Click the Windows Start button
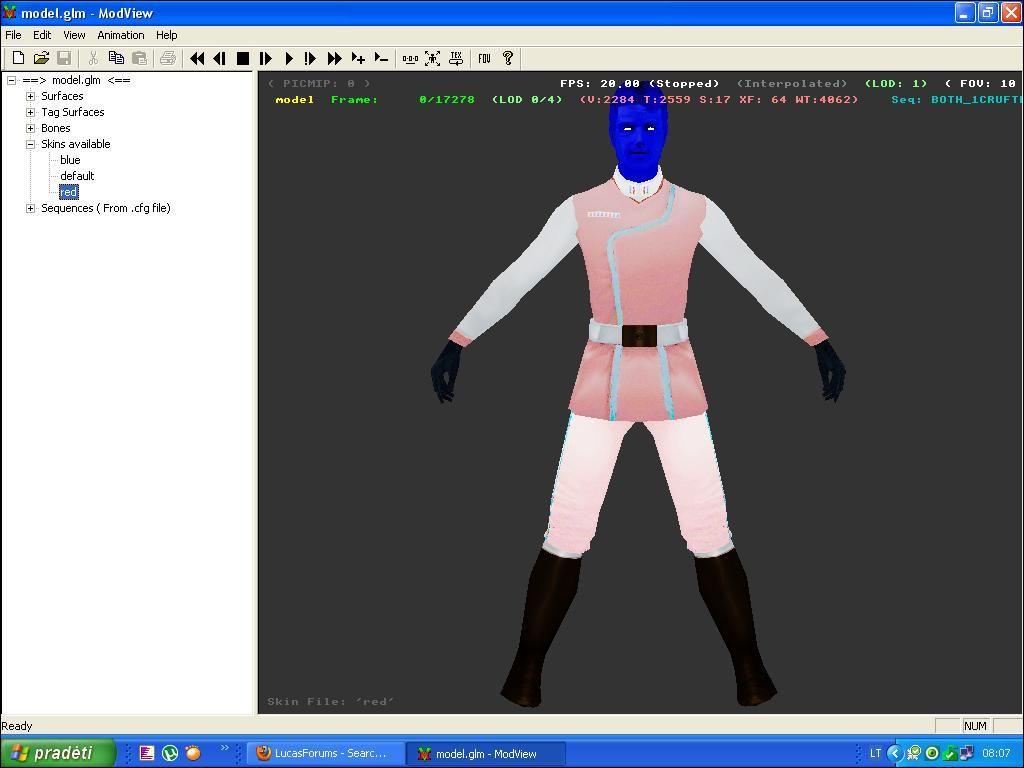1024x768 pixels. tap(57, 753)
